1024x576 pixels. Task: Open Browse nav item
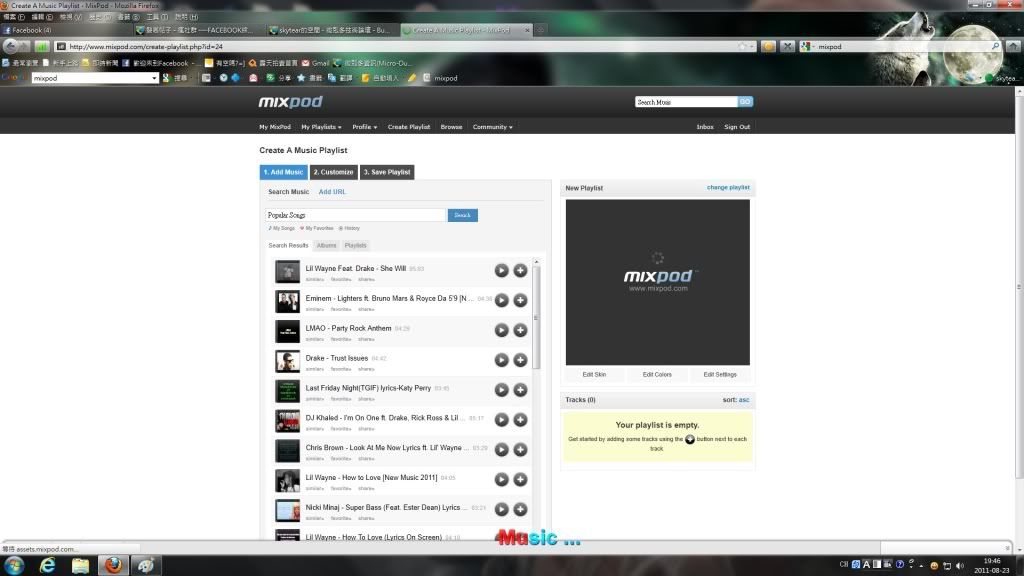451,127
